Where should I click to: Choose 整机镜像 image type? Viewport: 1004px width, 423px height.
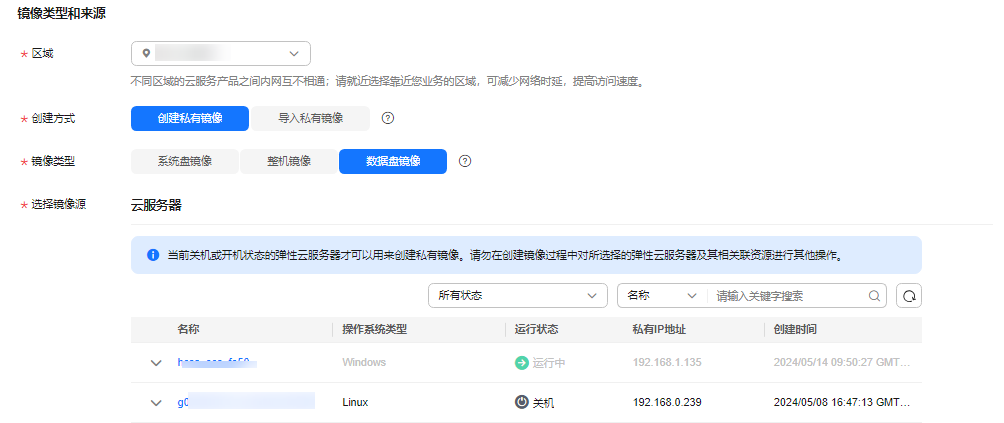pyautogui.click(x=289, y=161)
